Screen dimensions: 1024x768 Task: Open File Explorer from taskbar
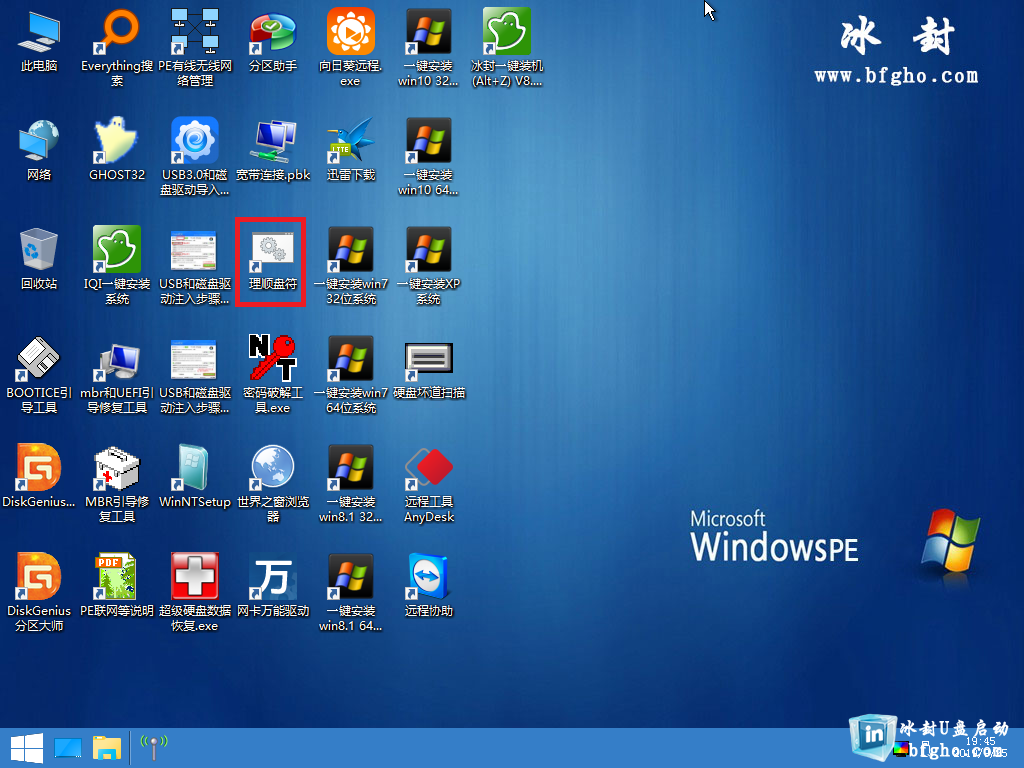click(x=106, y=748)
